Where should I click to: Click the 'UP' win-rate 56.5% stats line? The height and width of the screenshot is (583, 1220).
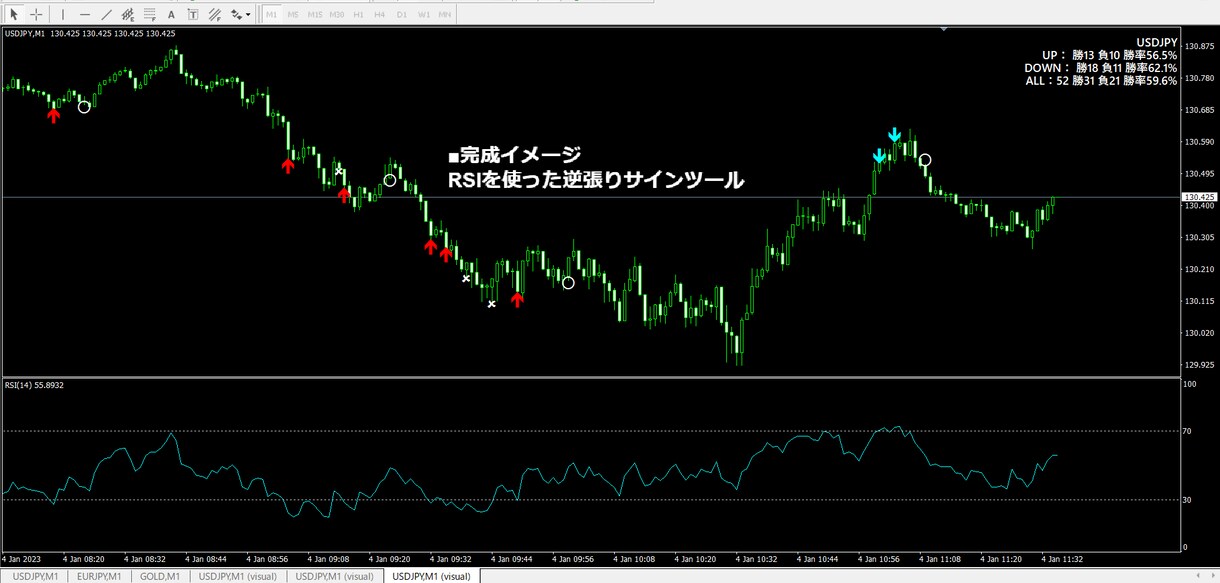tap(1109, 56)
